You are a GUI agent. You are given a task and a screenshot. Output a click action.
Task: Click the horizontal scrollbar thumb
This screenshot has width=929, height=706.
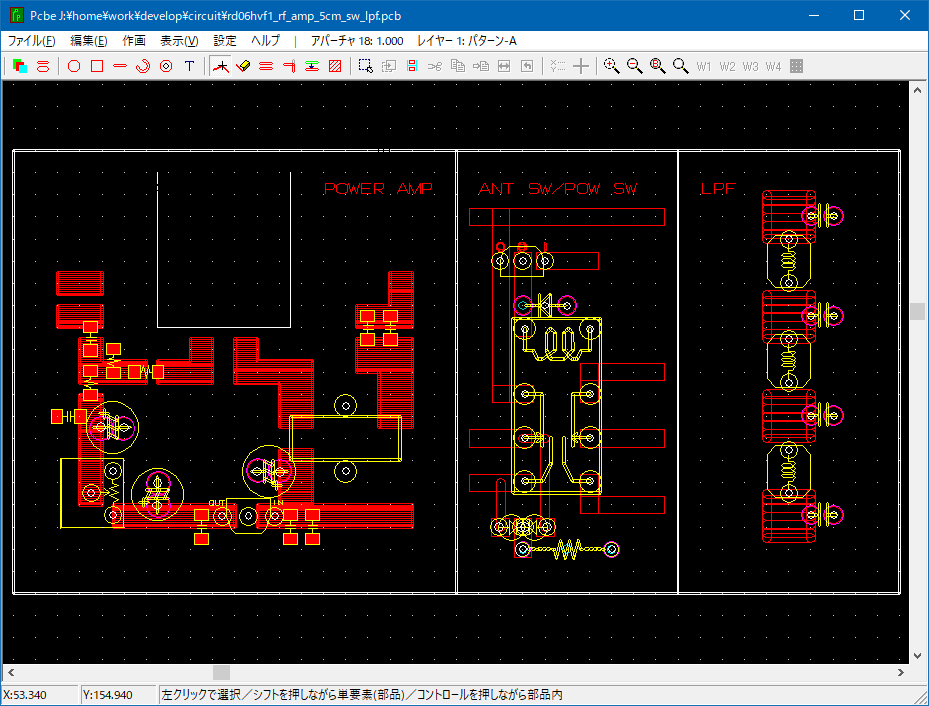(221, 672)
